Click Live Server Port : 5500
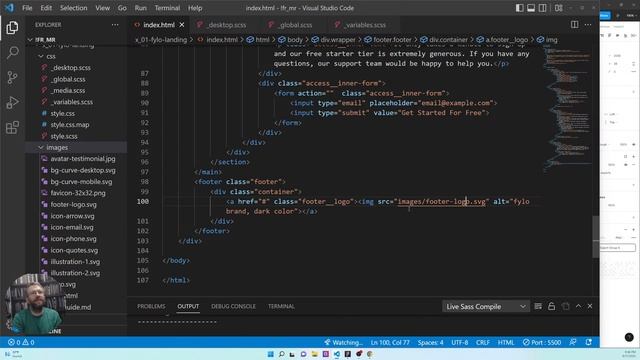The image size is (640, 360). click(x=542, y=342)
